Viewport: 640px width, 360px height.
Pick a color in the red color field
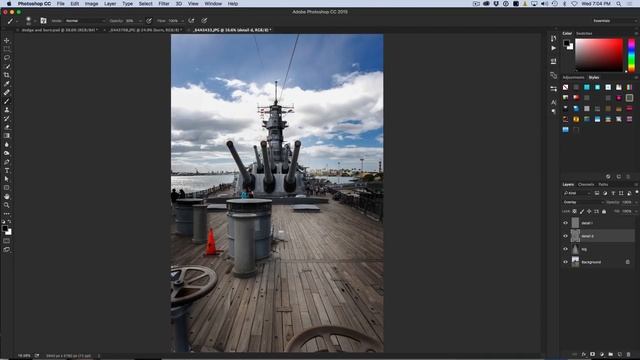599,55
